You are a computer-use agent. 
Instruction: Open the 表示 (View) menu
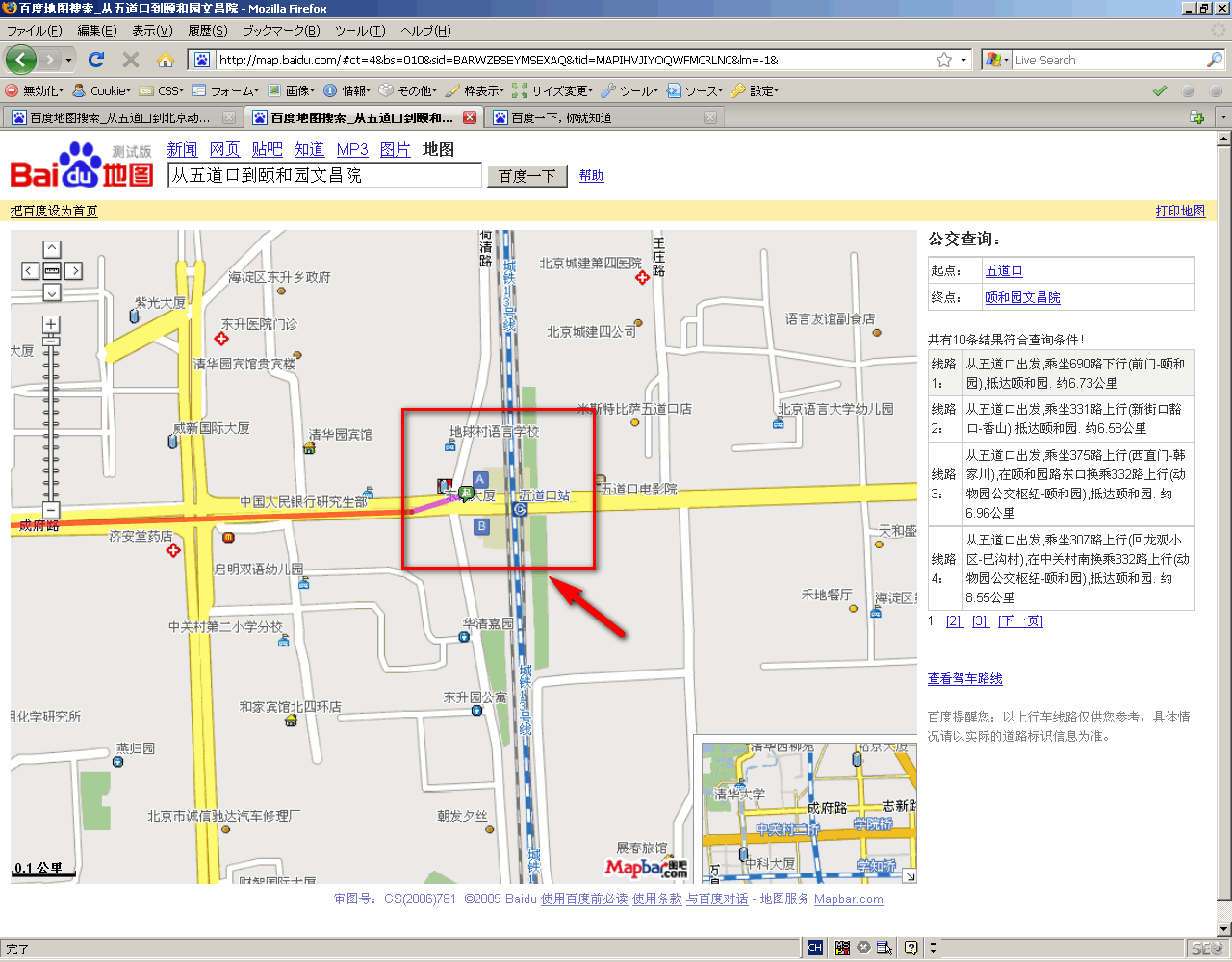point(152,31)
